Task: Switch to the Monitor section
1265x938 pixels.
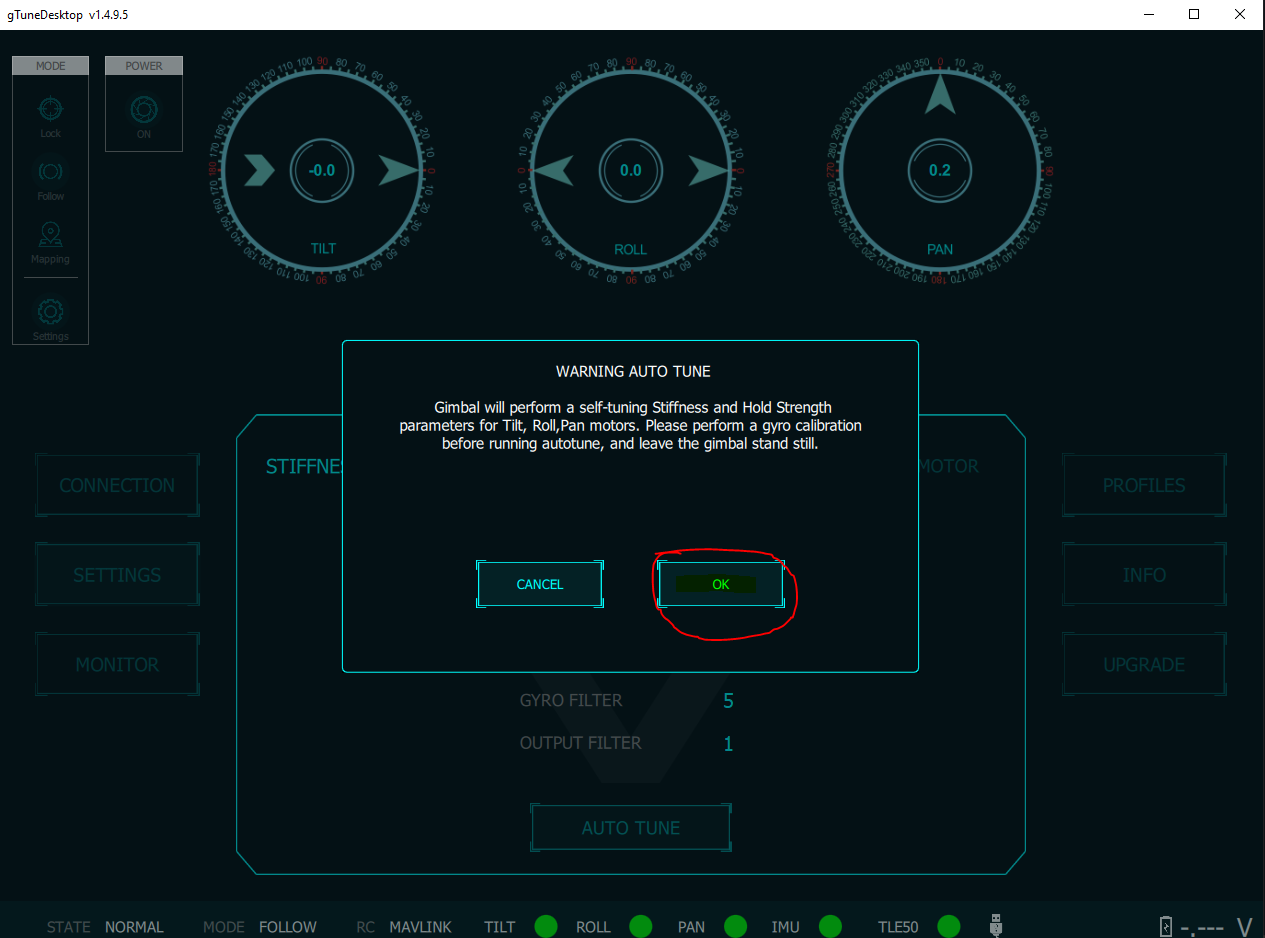Action: click(117, 665)
